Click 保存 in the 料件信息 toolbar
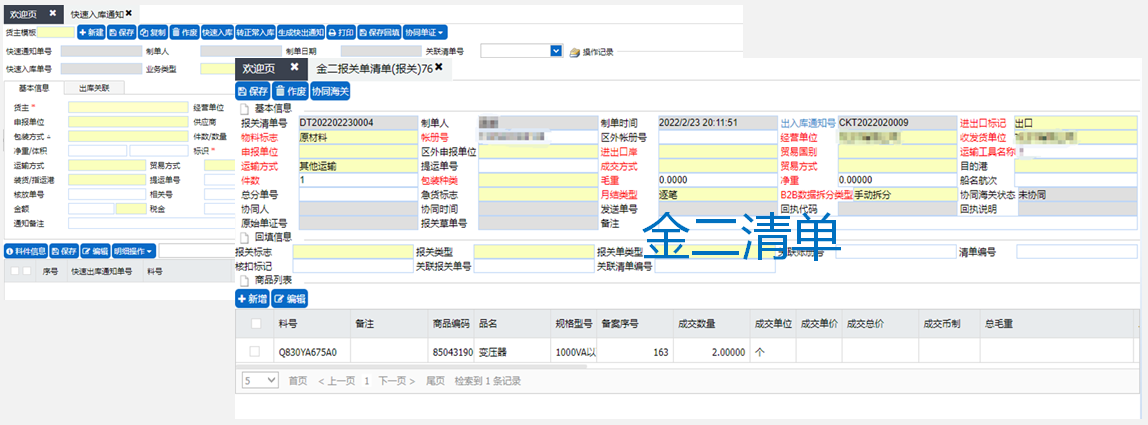 [x=64, y=251]
